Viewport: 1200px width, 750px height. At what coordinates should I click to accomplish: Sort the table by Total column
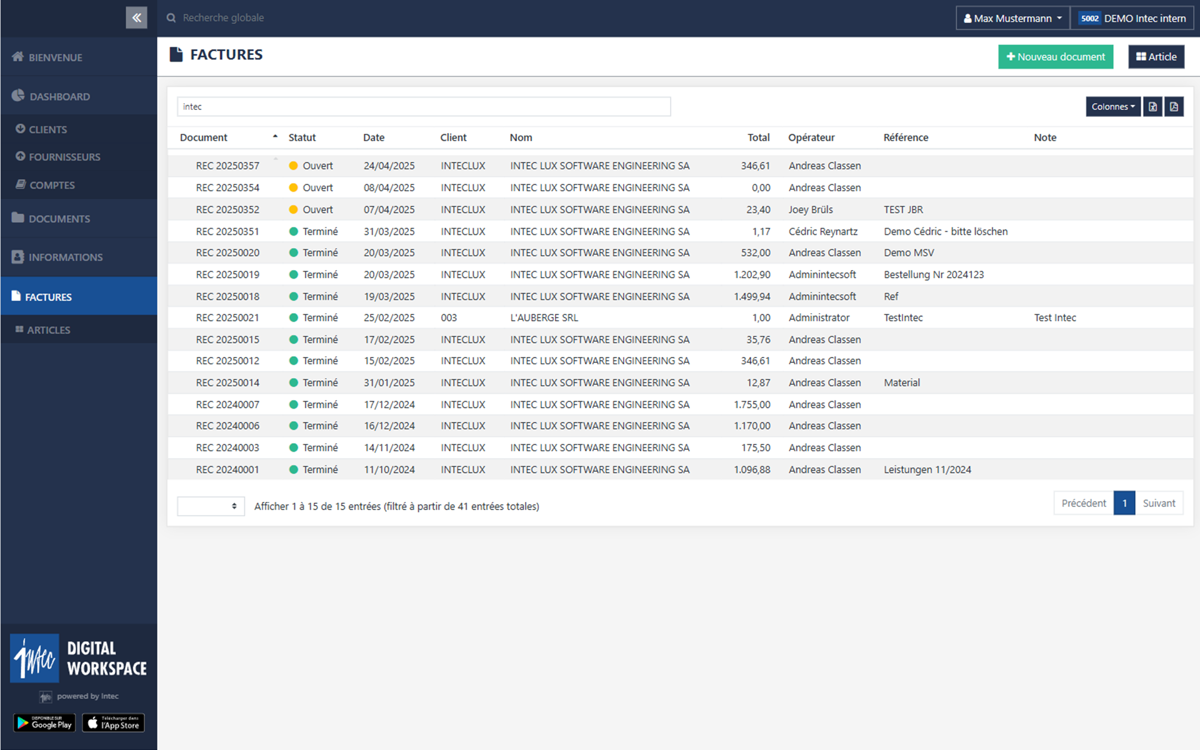tap(759, 138)
